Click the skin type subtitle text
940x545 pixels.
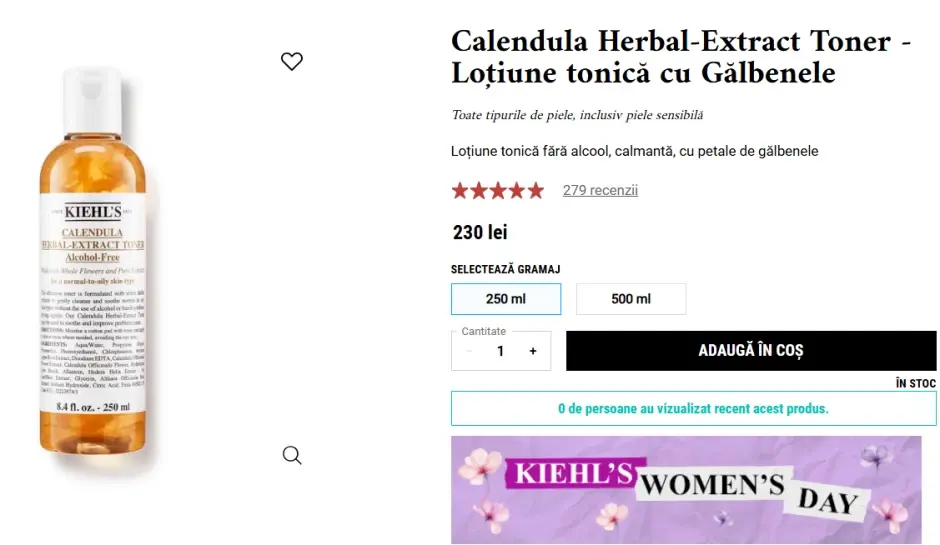[577, 116]
